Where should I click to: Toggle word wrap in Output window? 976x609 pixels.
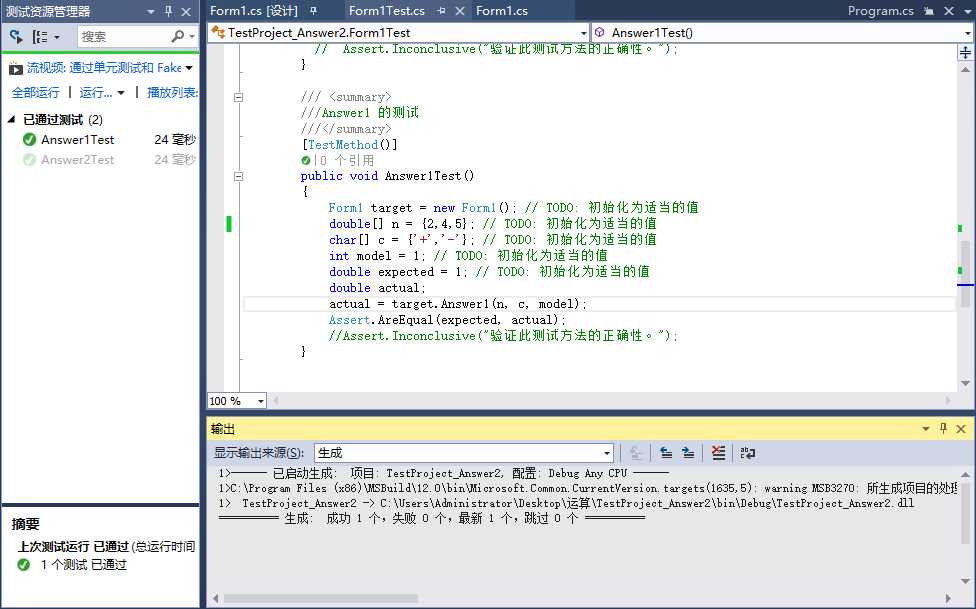(x=747, y=453)
